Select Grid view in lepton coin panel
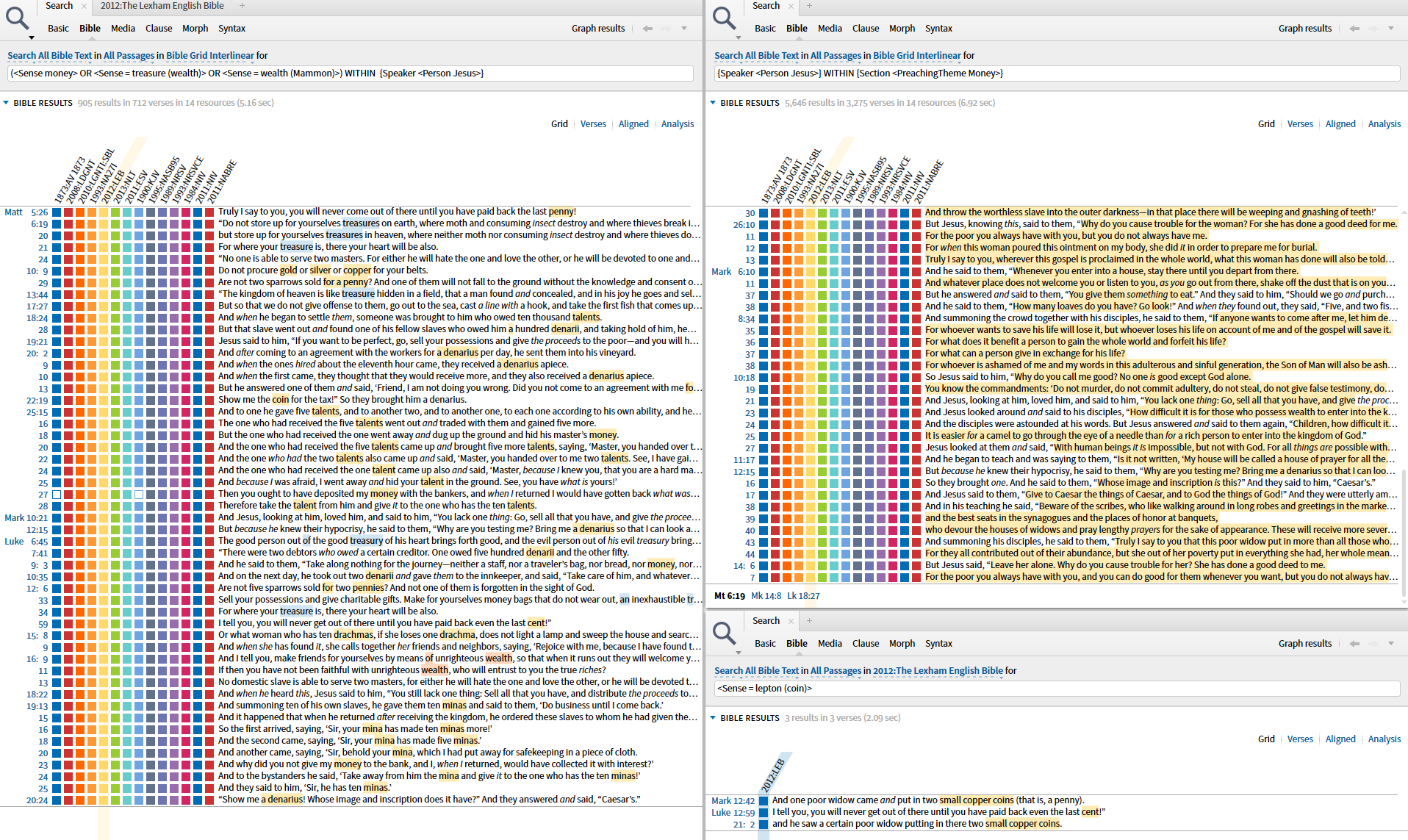The width and height of the screenshot is (1408, 840). (x=1266, y=739)
